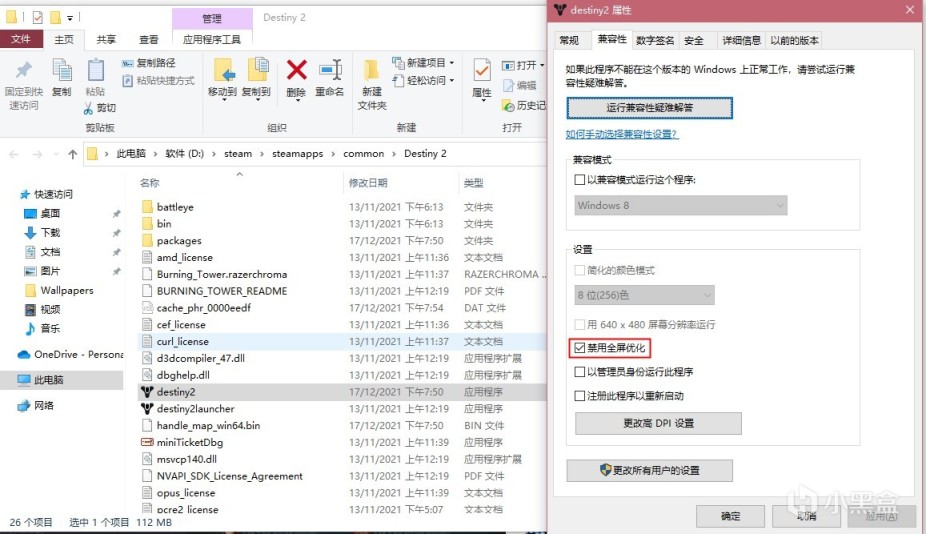Select the Wallpapers folder in sidebar

coord(59,290)
